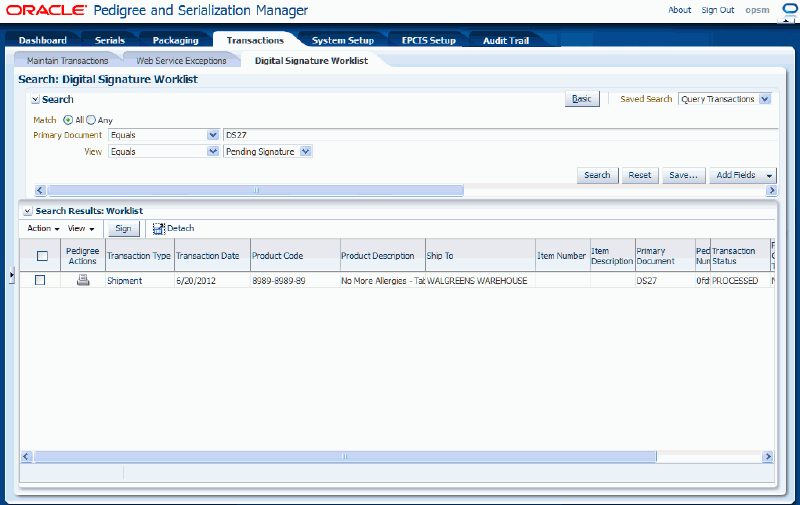800x505 pixels.
Task: Open the About link
Action: (x=680, y=10)
